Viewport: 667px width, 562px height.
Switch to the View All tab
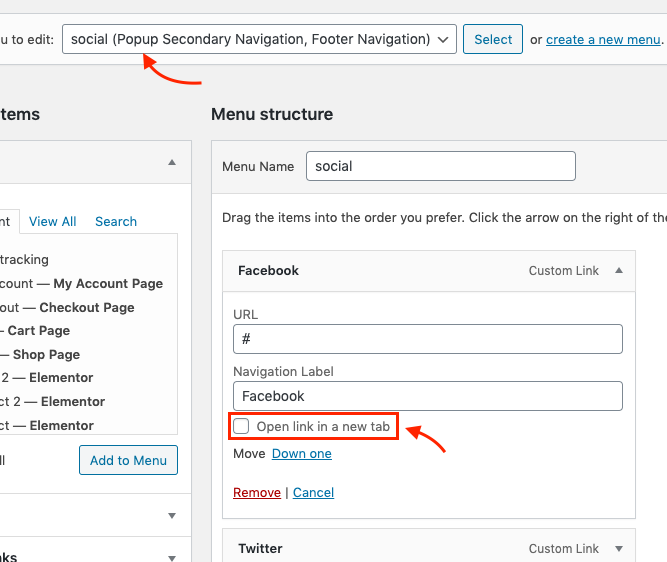(53, 221)
